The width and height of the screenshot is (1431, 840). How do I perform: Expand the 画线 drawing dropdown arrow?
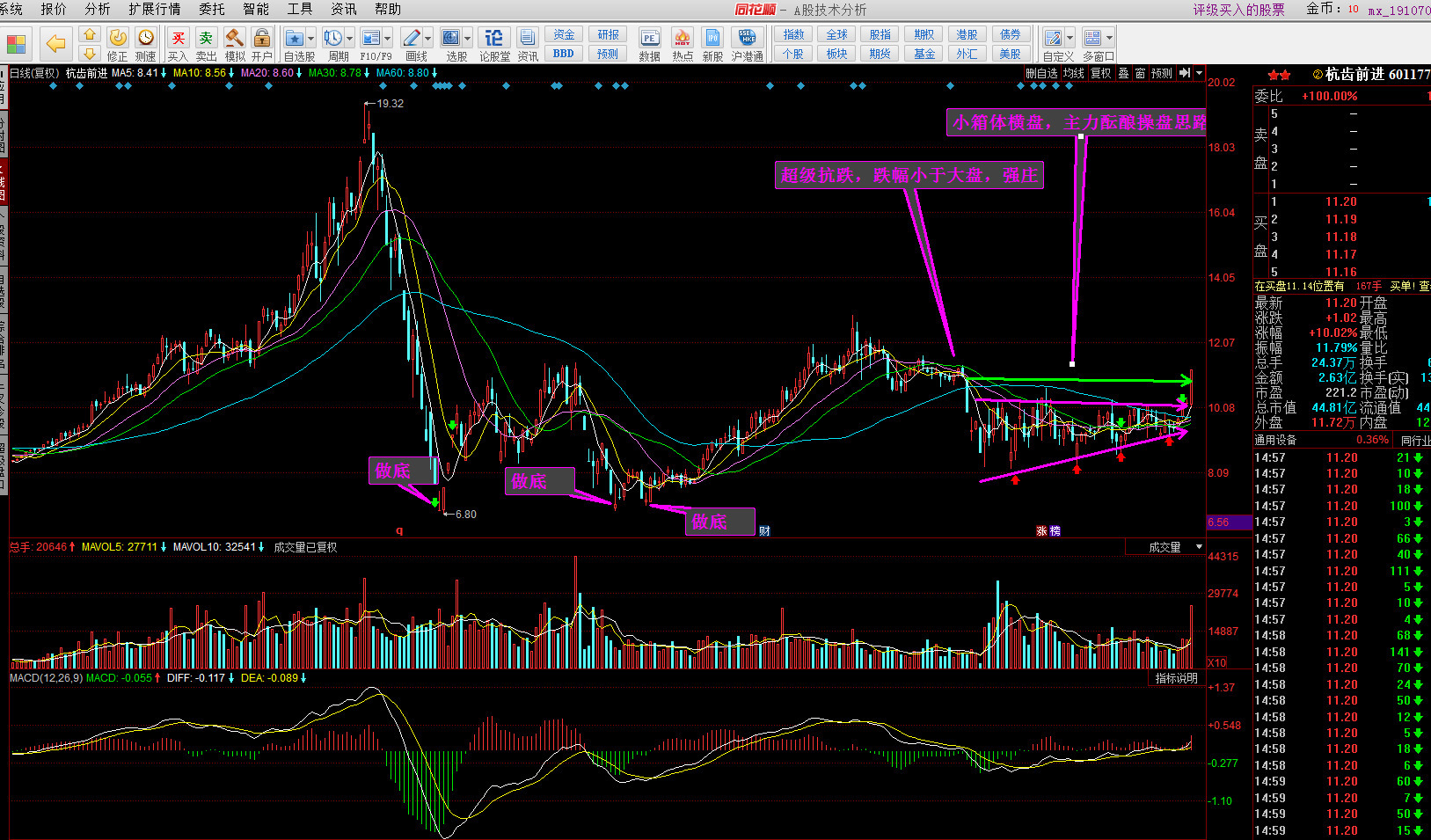428,39
